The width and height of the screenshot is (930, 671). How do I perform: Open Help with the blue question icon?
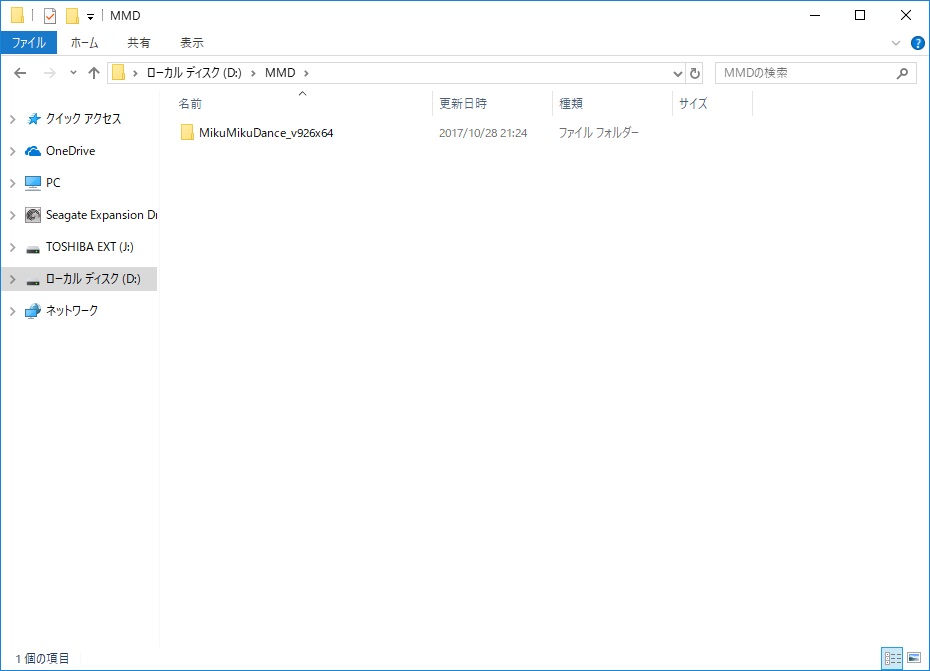tap(918, 43)
